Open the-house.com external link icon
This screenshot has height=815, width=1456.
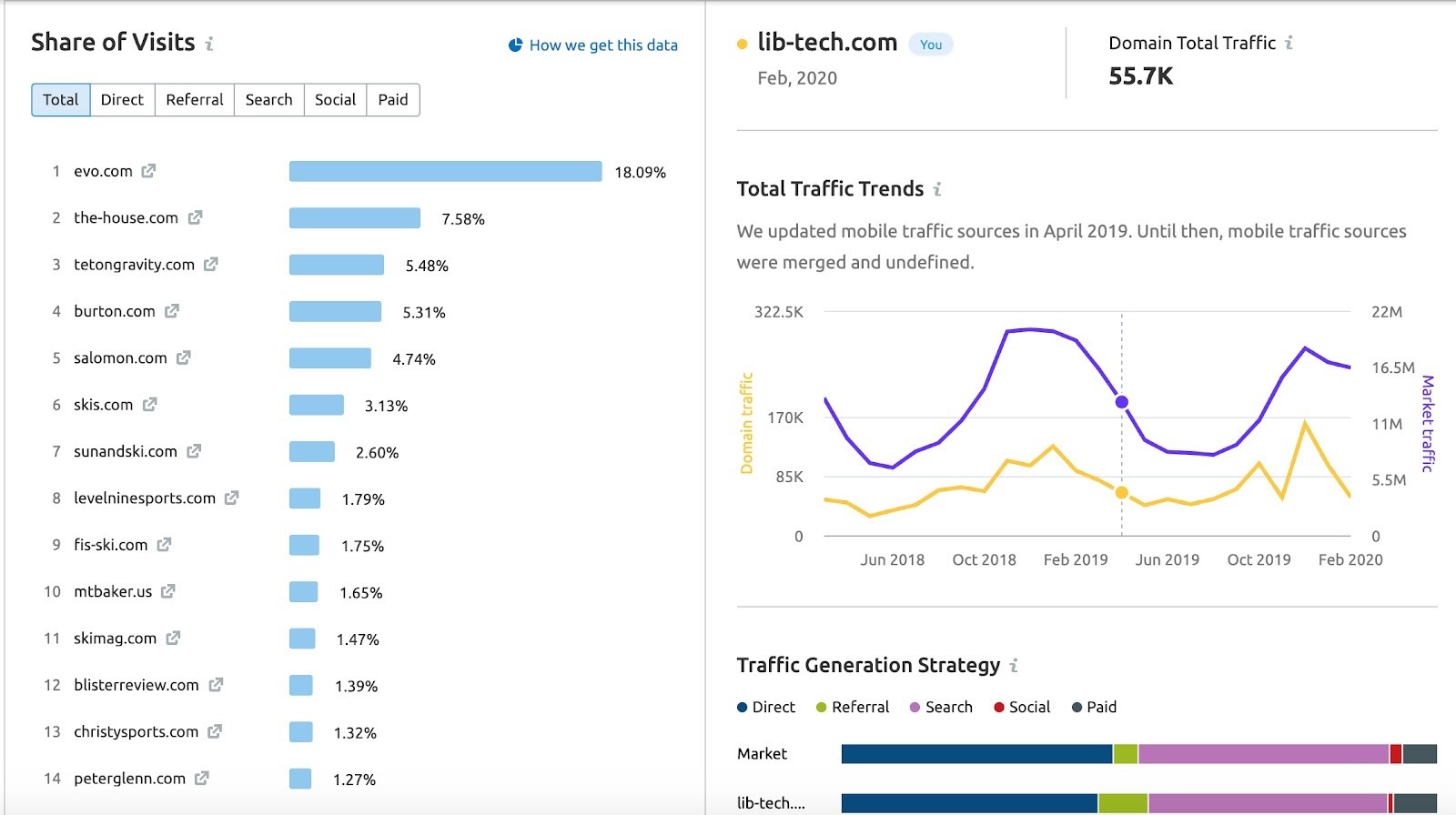195,217
